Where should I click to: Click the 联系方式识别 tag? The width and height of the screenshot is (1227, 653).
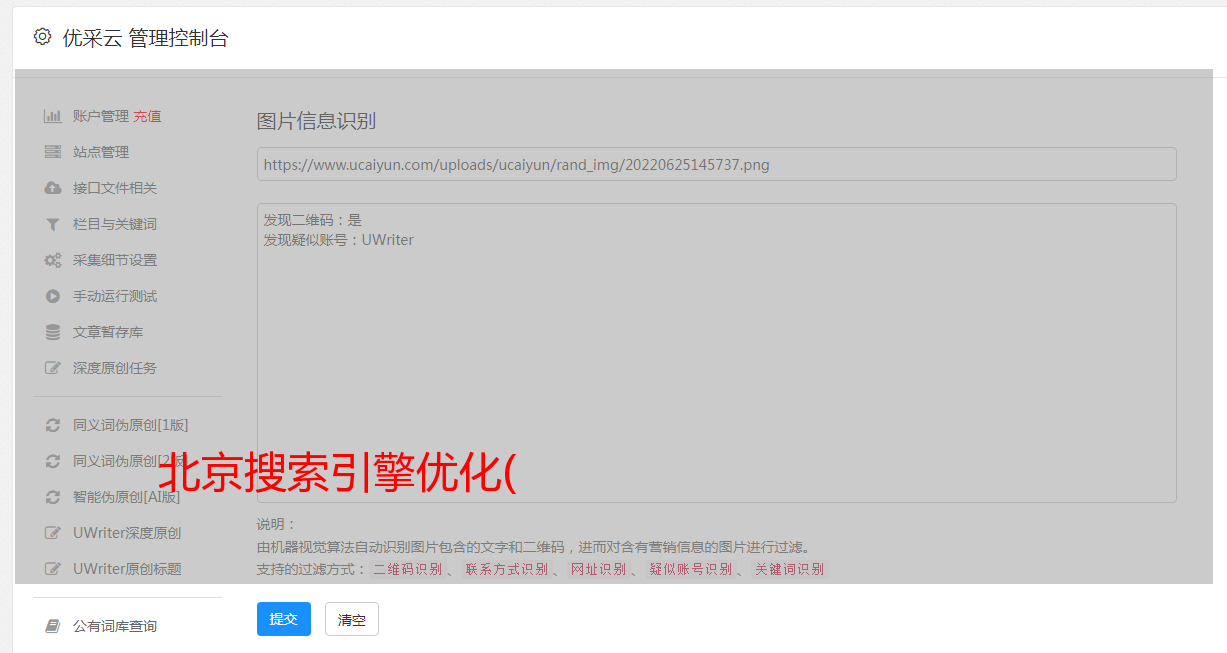pyautogui.click(x=507, y=569)
